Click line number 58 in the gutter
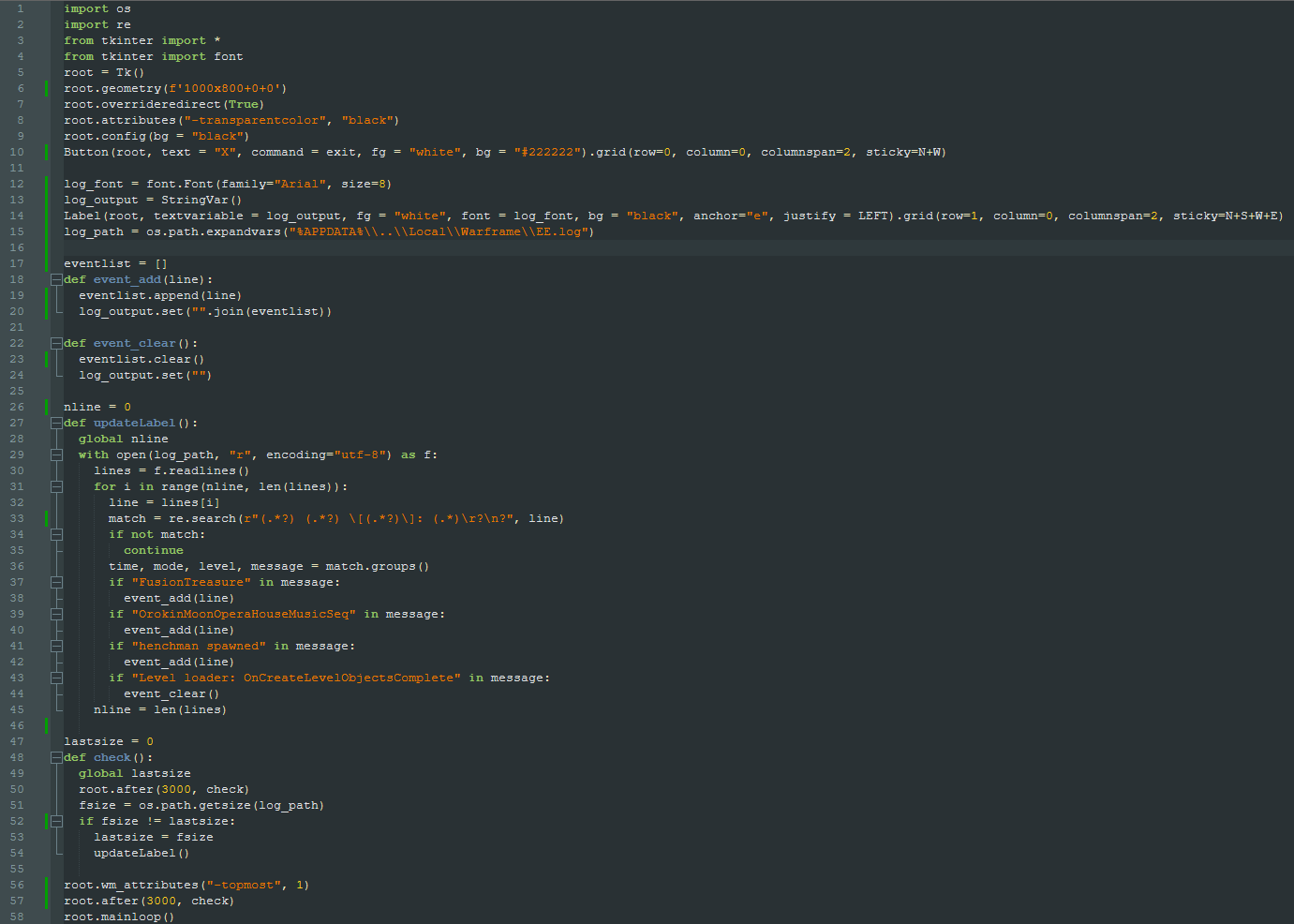 pyautogui.click(x=17, y=917)
